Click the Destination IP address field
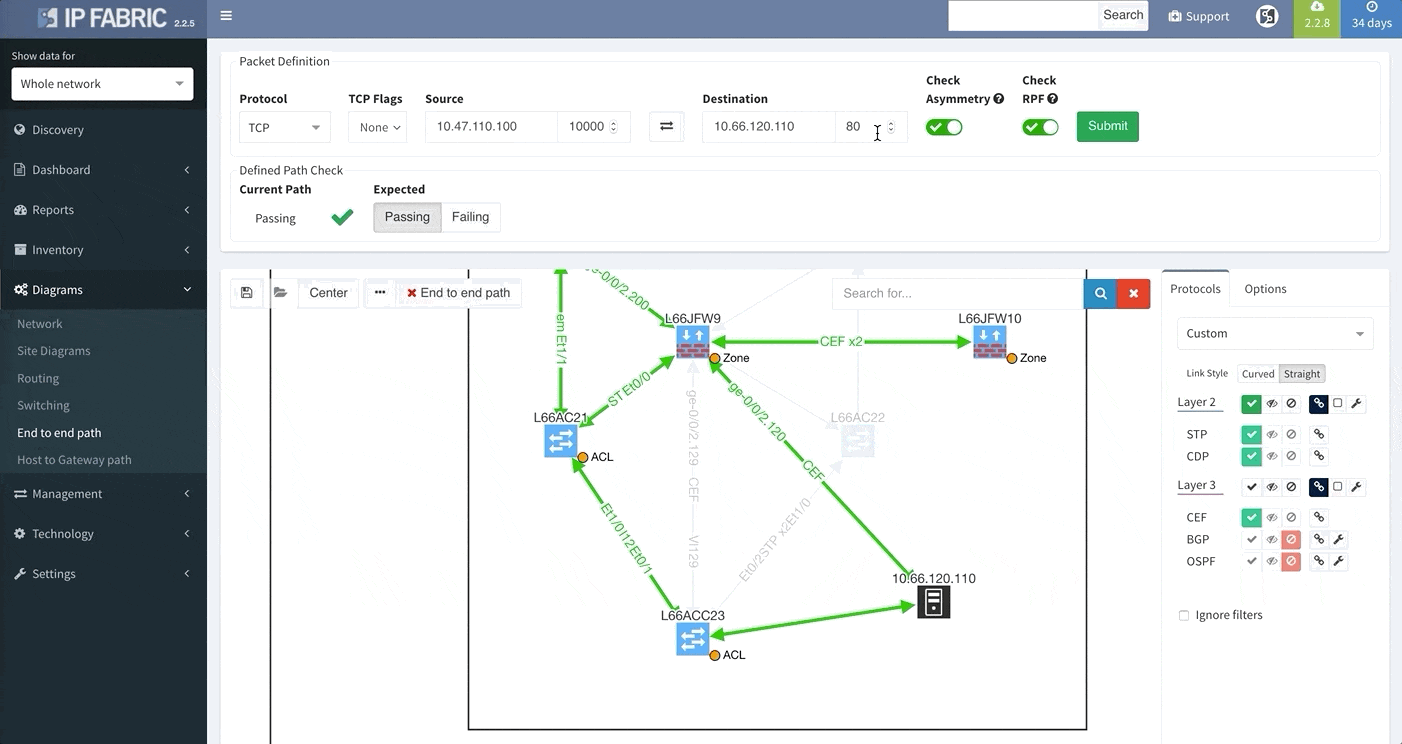 coord(768,127)
